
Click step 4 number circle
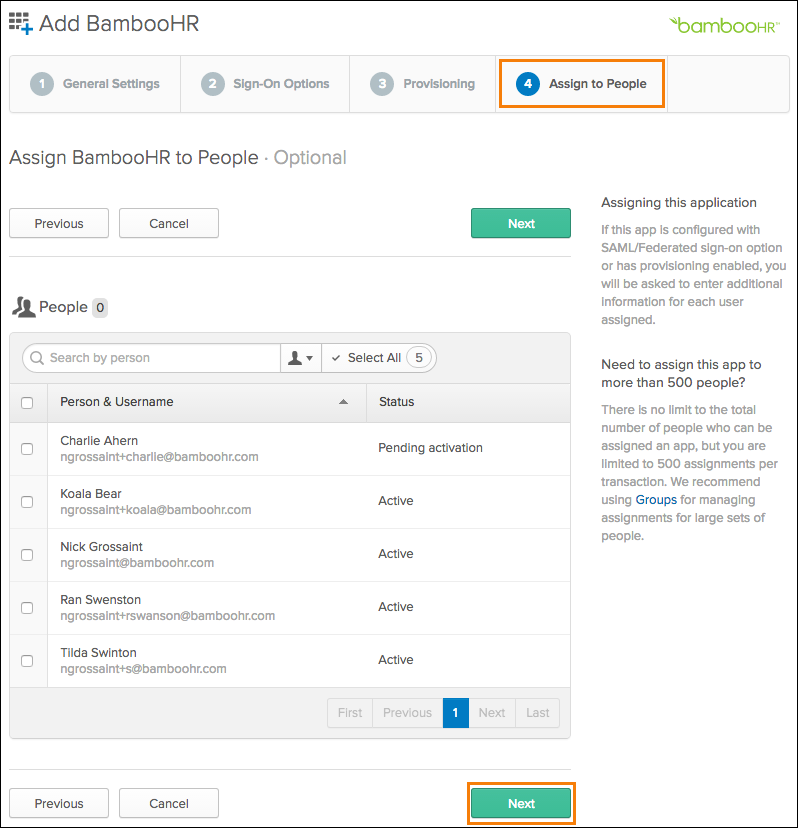click(x=528, y=84)
